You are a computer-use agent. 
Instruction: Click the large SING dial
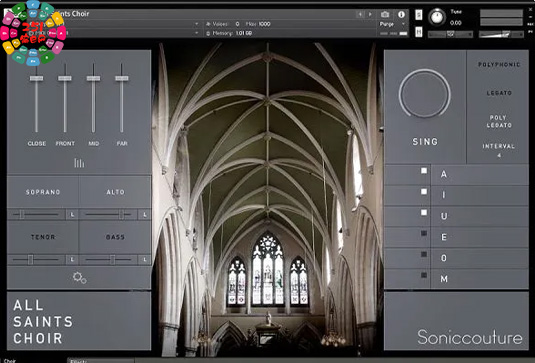(x=424, y=93)
